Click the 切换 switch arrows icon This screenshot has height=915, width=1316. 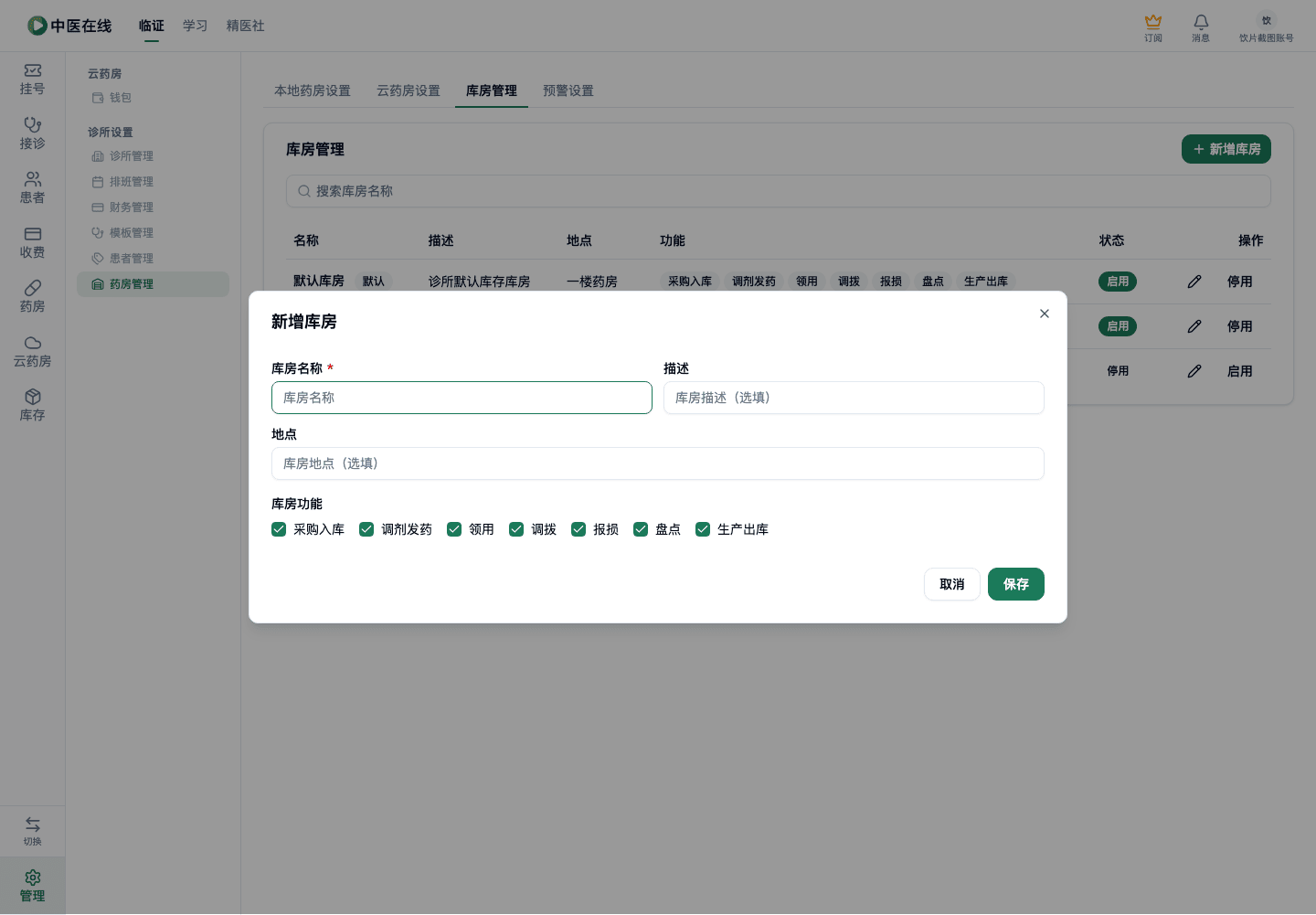click(x=32, y=824)
